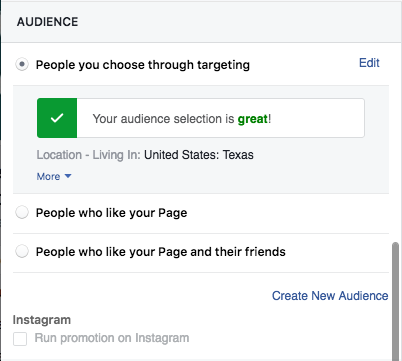Select the targeting audience radio button

coord(22,64)
